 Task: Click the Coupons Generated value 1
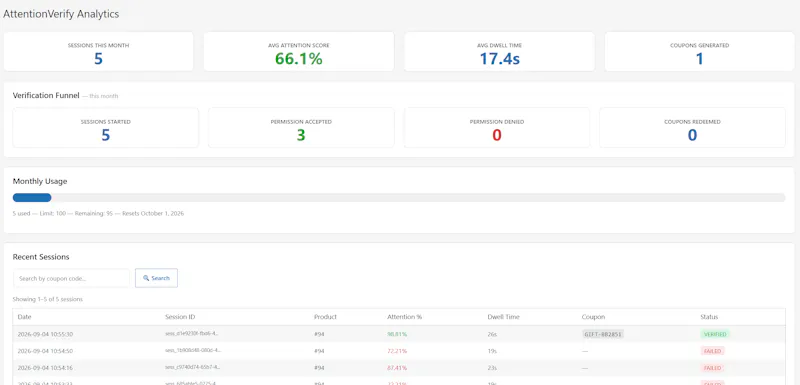point(699,59)
